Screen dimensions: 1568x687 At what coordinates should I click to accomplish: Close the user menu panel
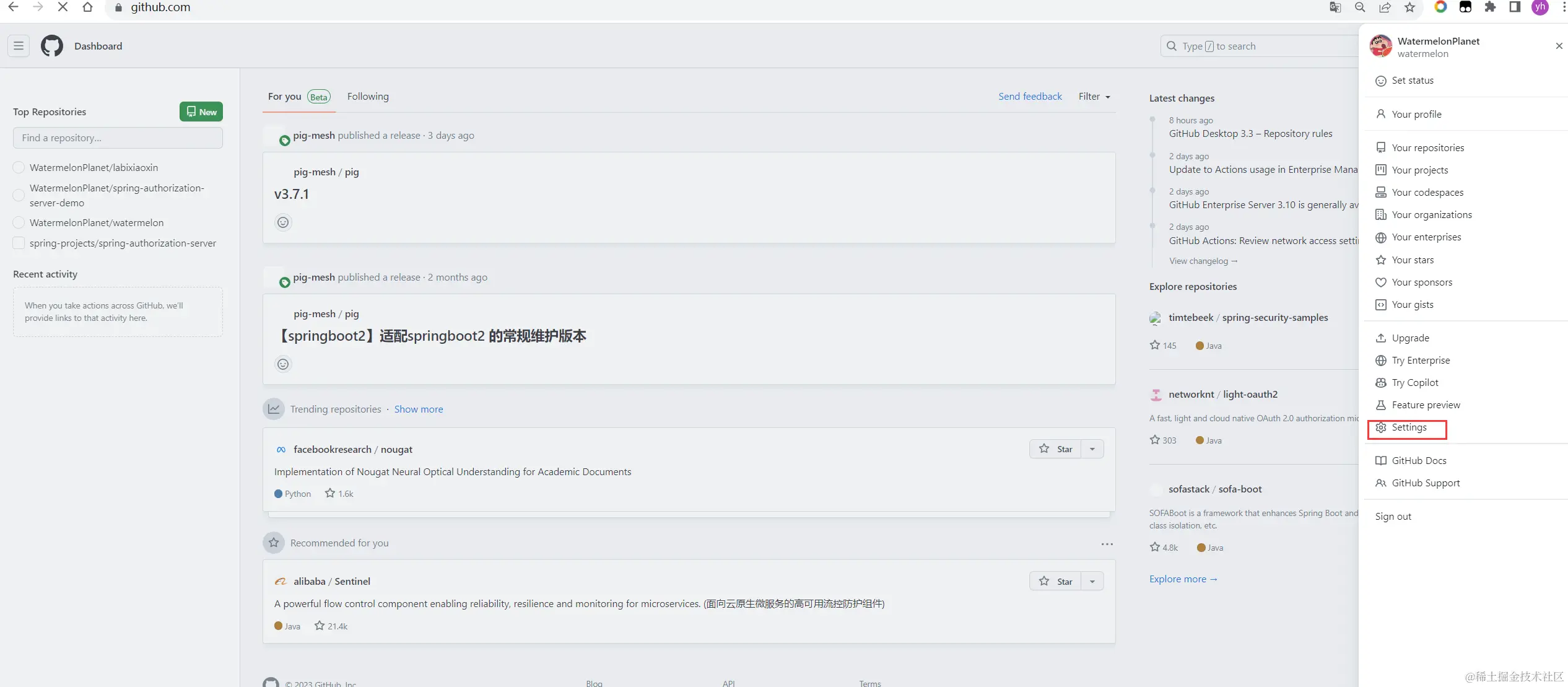pos(1559,46)
